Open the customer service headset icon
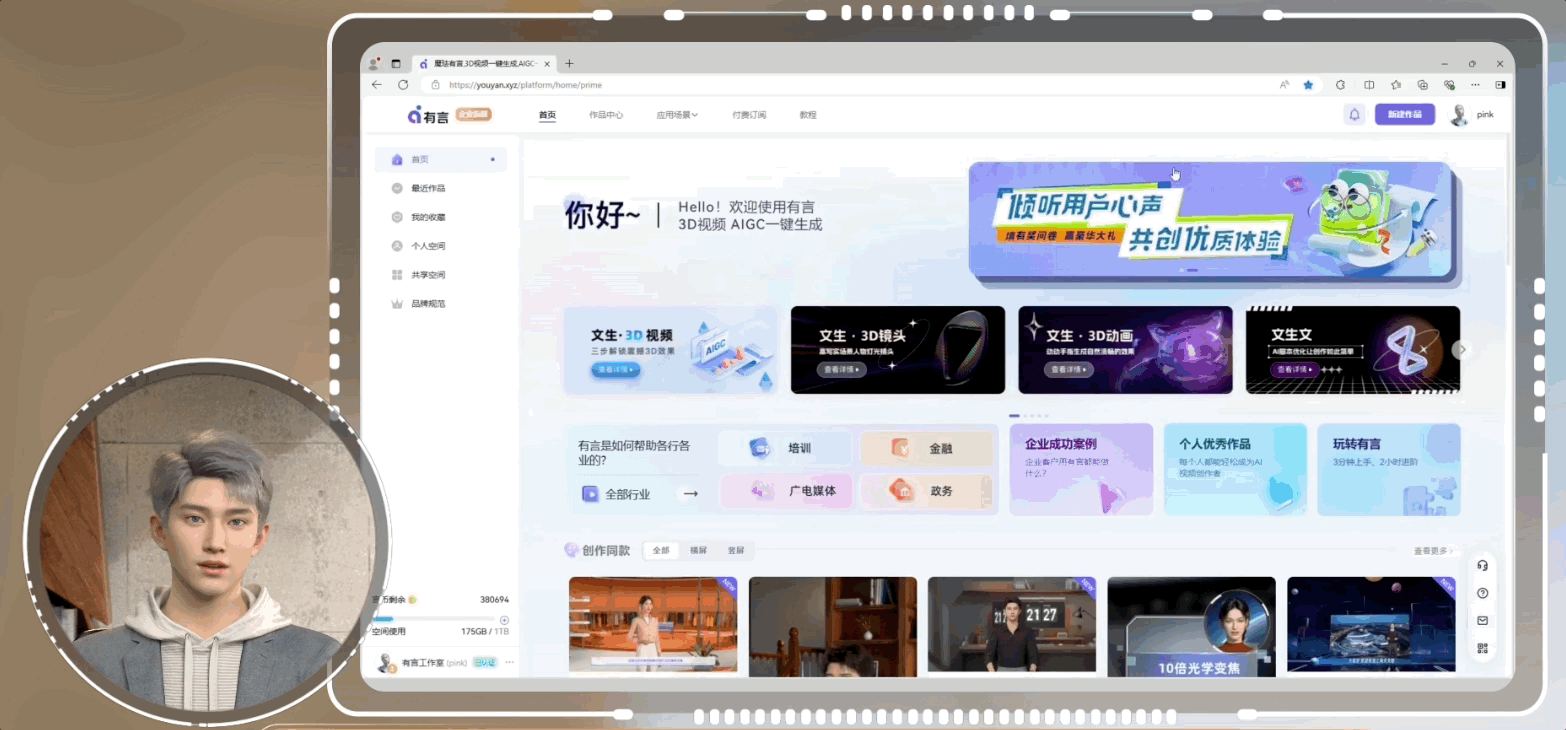The width and height of the screenshot is (1566, 730). point(1482,566)
